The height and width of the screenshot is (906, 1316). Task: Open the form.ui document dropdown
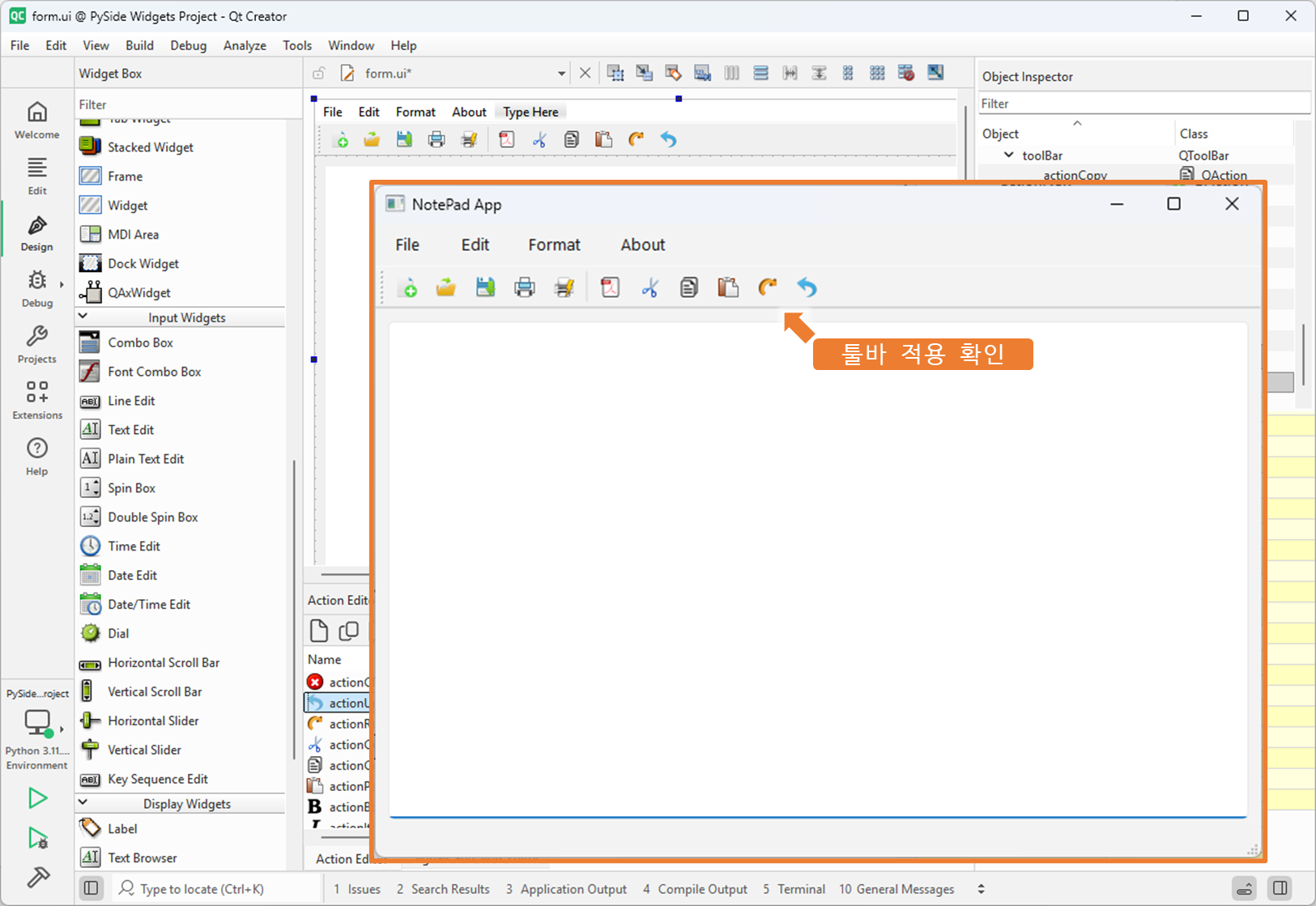[561, 74]
